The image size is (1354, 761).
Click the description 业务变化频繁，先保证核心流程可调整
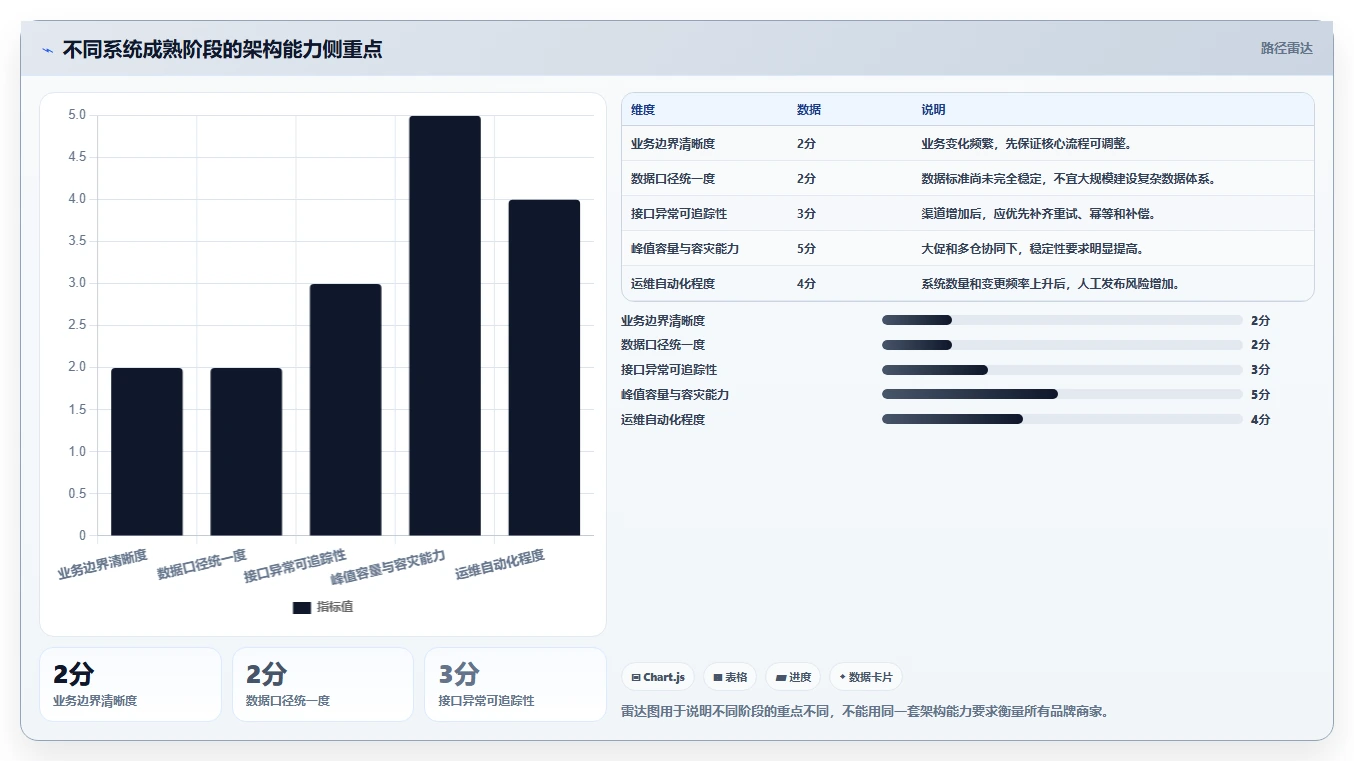pos(1026,144)
